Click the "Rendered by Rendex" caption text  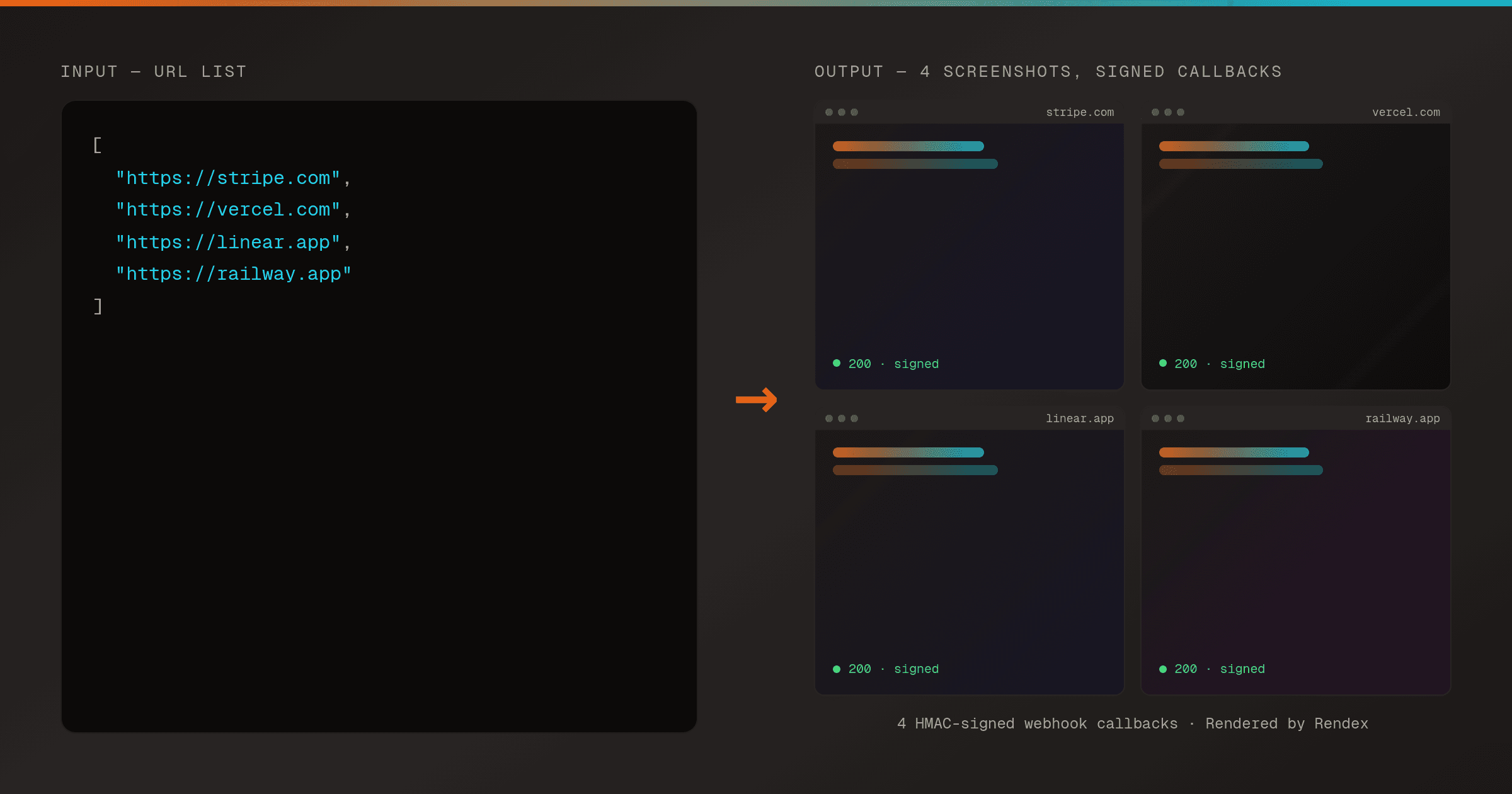point(1286,723)
